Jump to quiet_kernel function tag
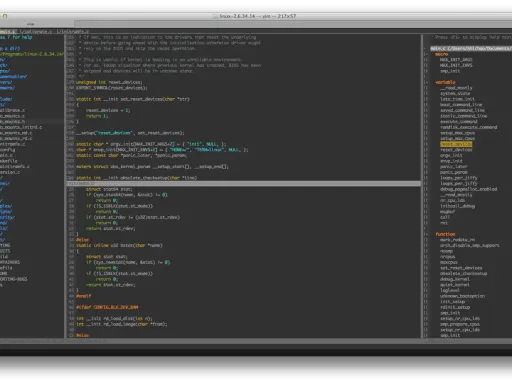The image size is (512, 384). 455,285
